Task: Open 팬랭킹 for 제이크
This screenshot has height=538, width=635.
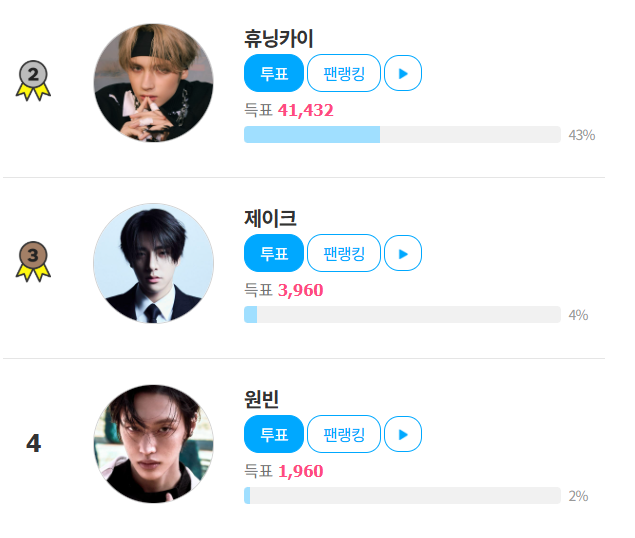Action: click(x=343, y=254)
